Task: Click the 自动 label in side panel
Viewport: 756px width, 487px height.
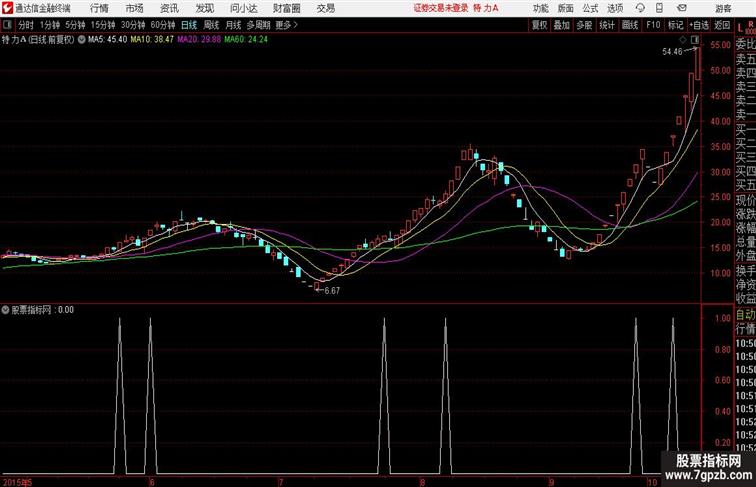Action: point(745,315)
